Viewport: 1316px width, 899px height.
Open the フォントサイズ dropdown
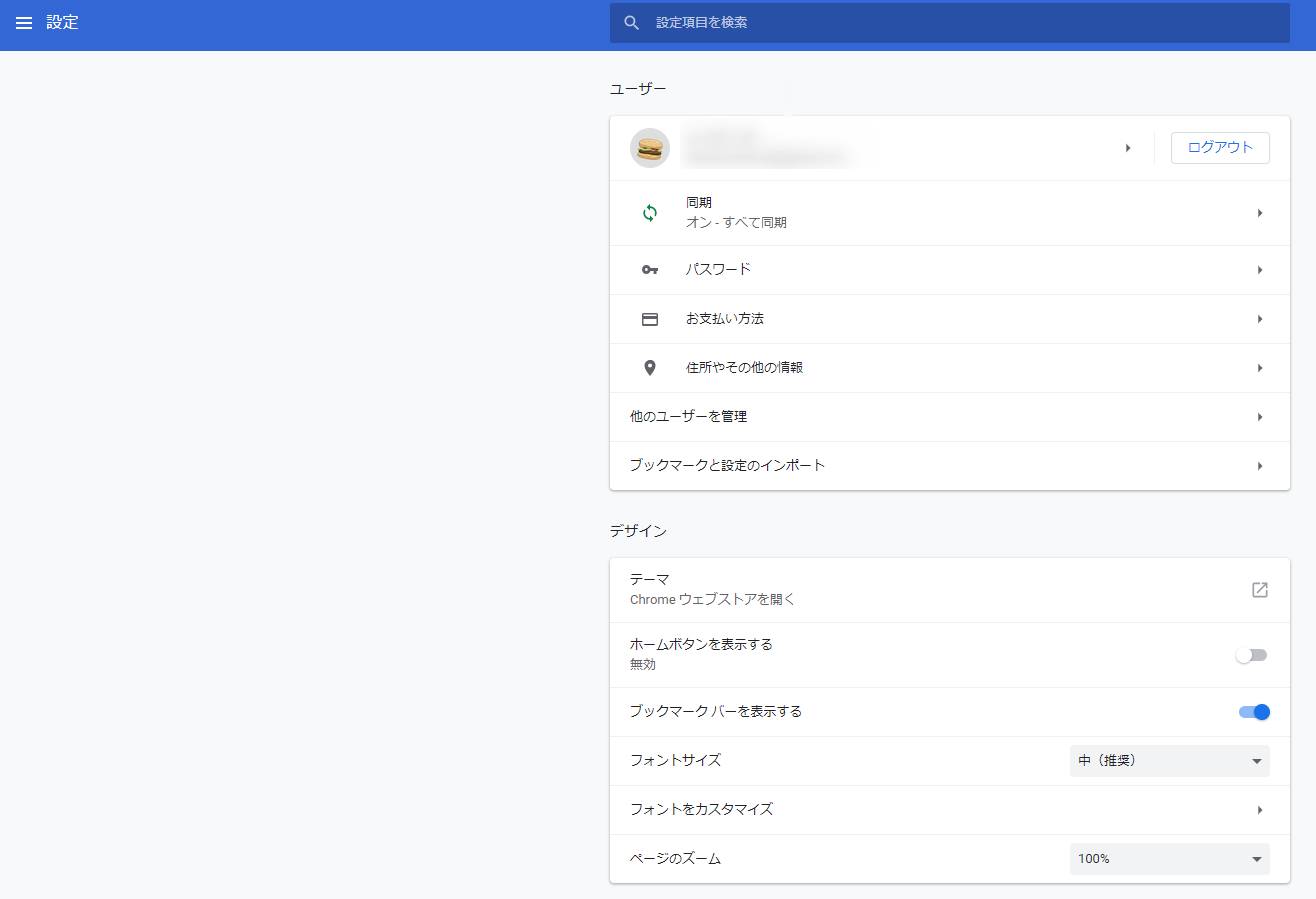click(1169, 761)
